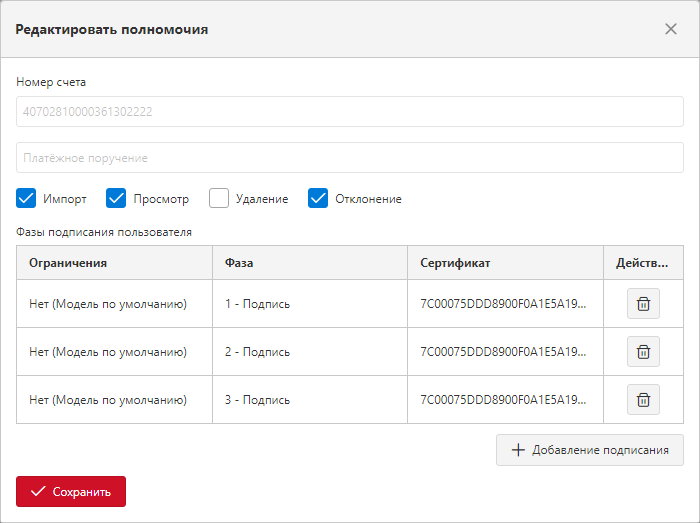Click the Добавление подписания button
700x523 pixels.
[589, 450]
